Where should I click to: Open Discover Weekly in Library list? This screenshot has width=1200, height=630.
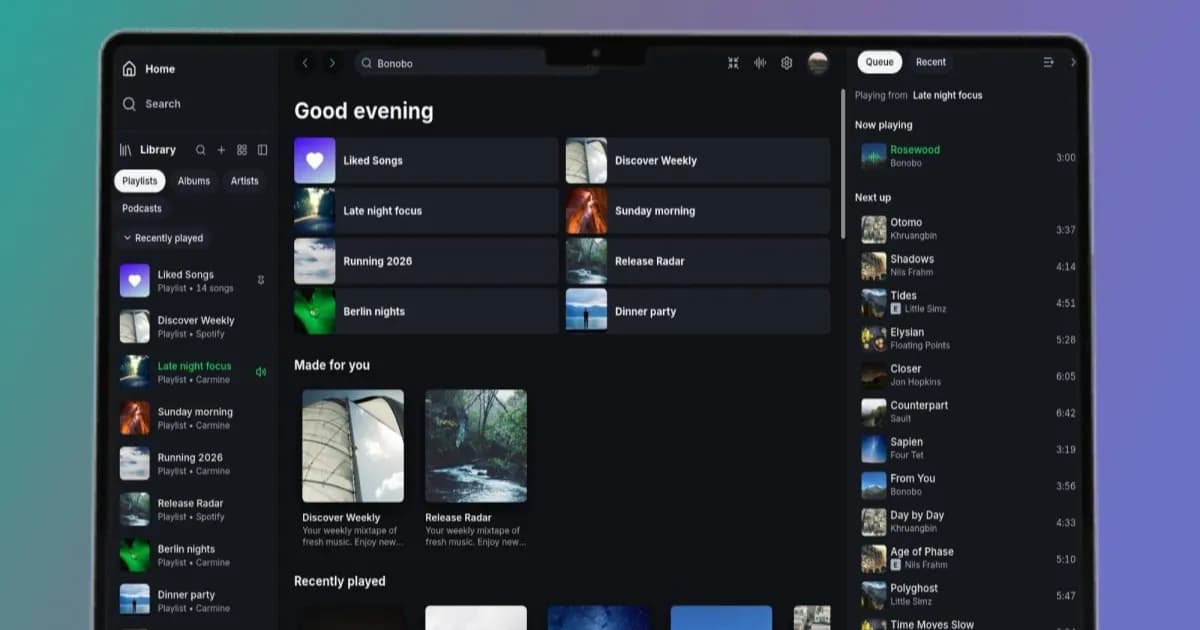pyautogui.click(x=194, y=327)
